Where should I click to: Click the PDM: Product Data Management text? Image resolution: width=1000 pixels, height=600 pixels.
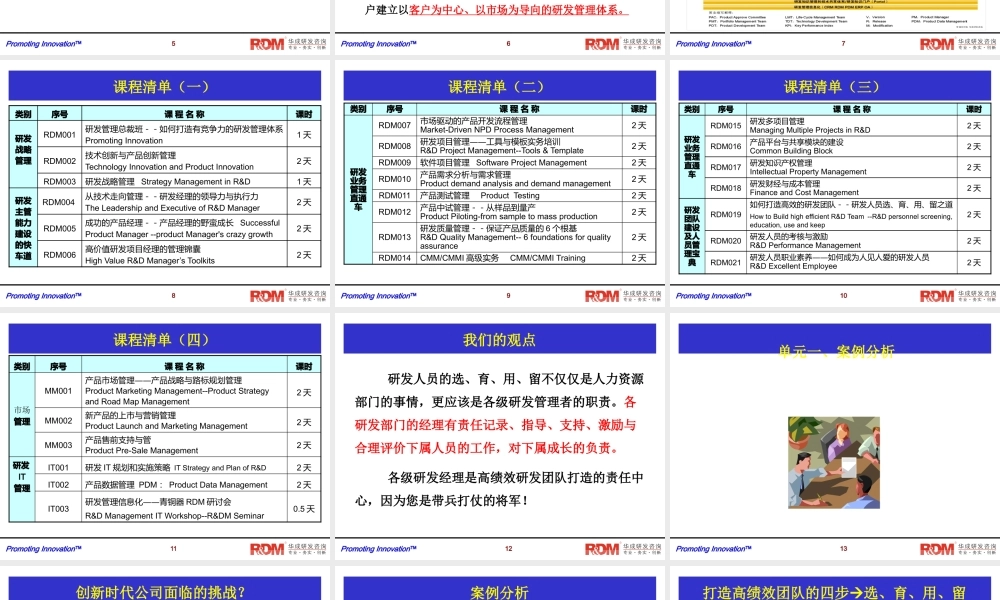(203, 485)
